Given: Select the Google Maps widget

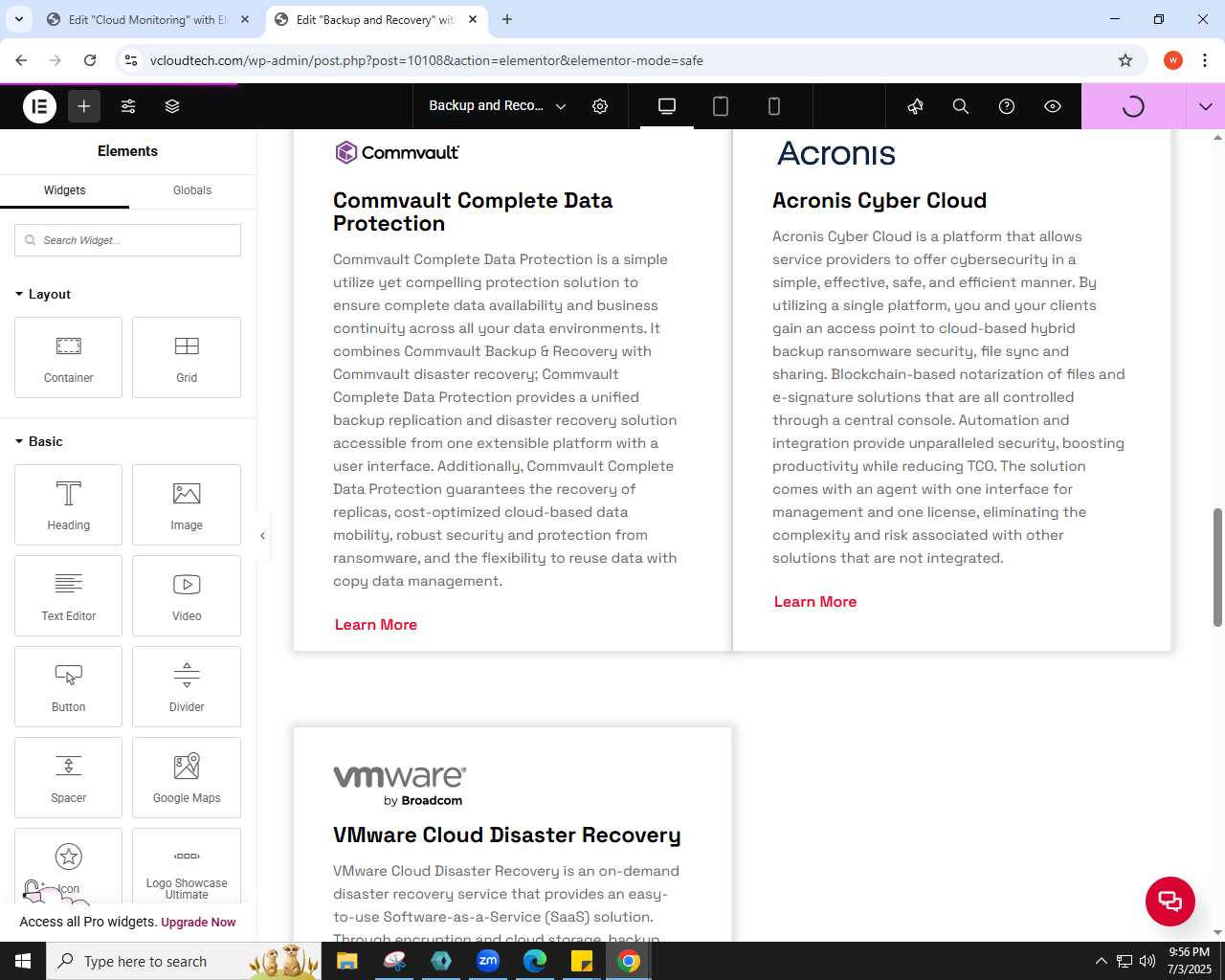Looking at the screenshot, I should point(187,777).
